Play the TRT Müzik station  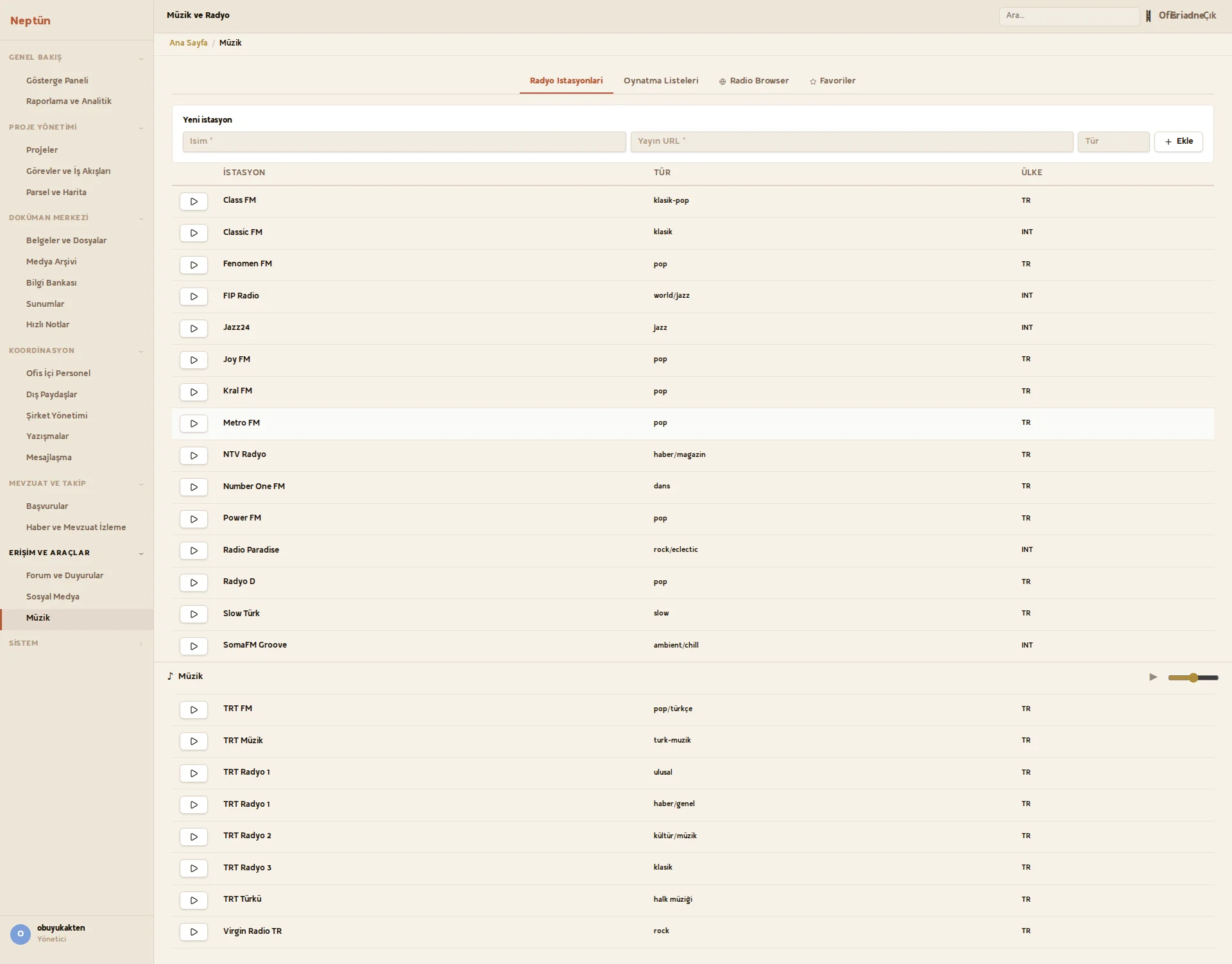click(194, 741)
